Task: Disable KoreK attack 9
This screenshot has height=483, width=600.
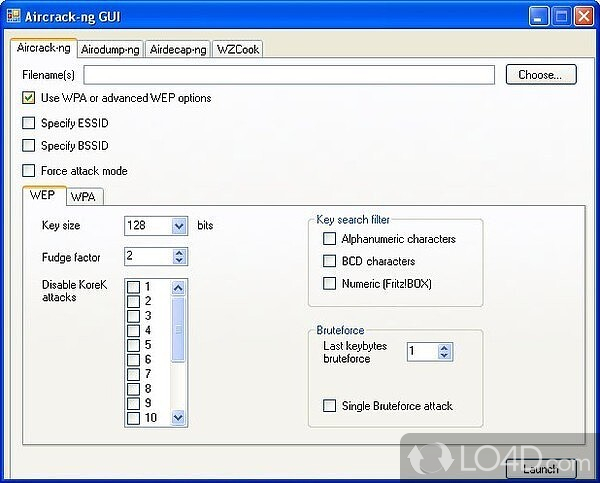Action: pyautogui.click(x=134, y=403)
